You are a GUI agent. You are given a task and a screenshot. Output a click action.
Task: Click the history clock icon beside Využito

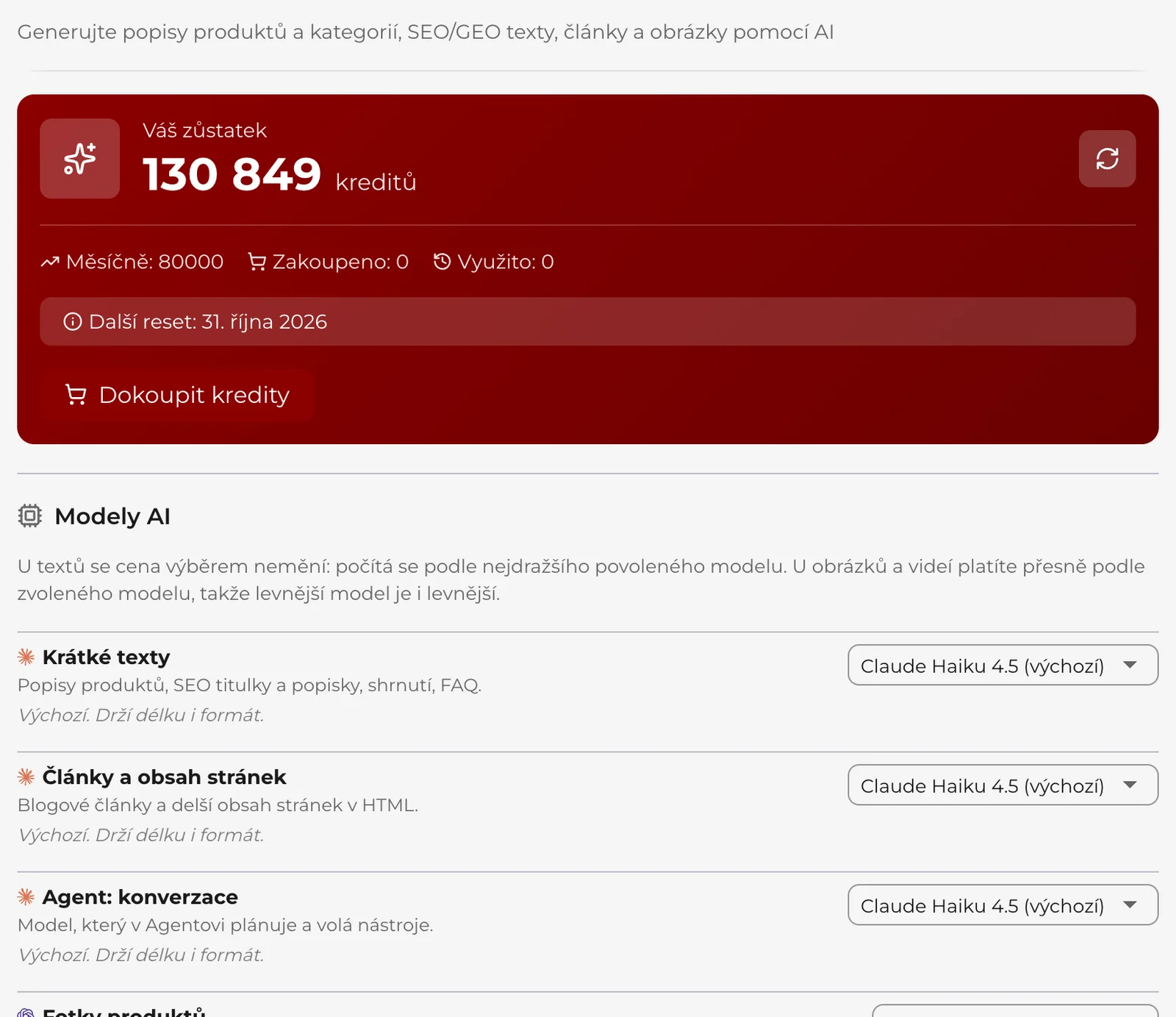pyautogui.click(x=442, y=262)
